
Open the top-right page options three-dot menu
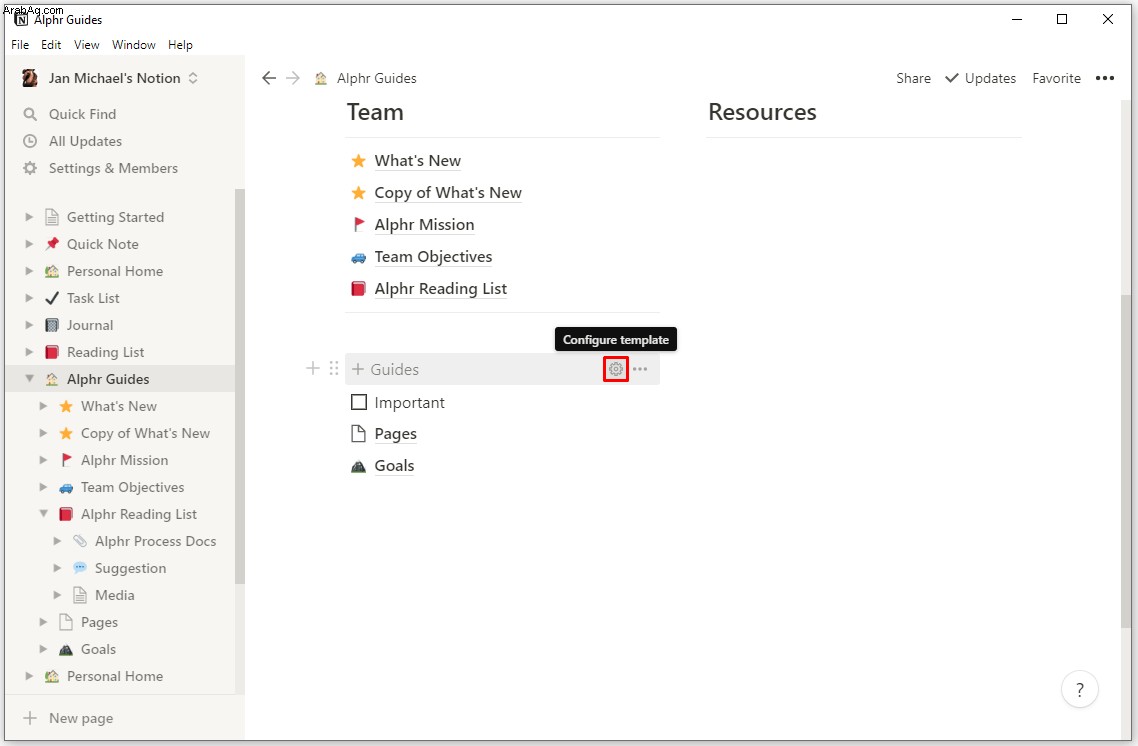click(x=1105, y=78)
